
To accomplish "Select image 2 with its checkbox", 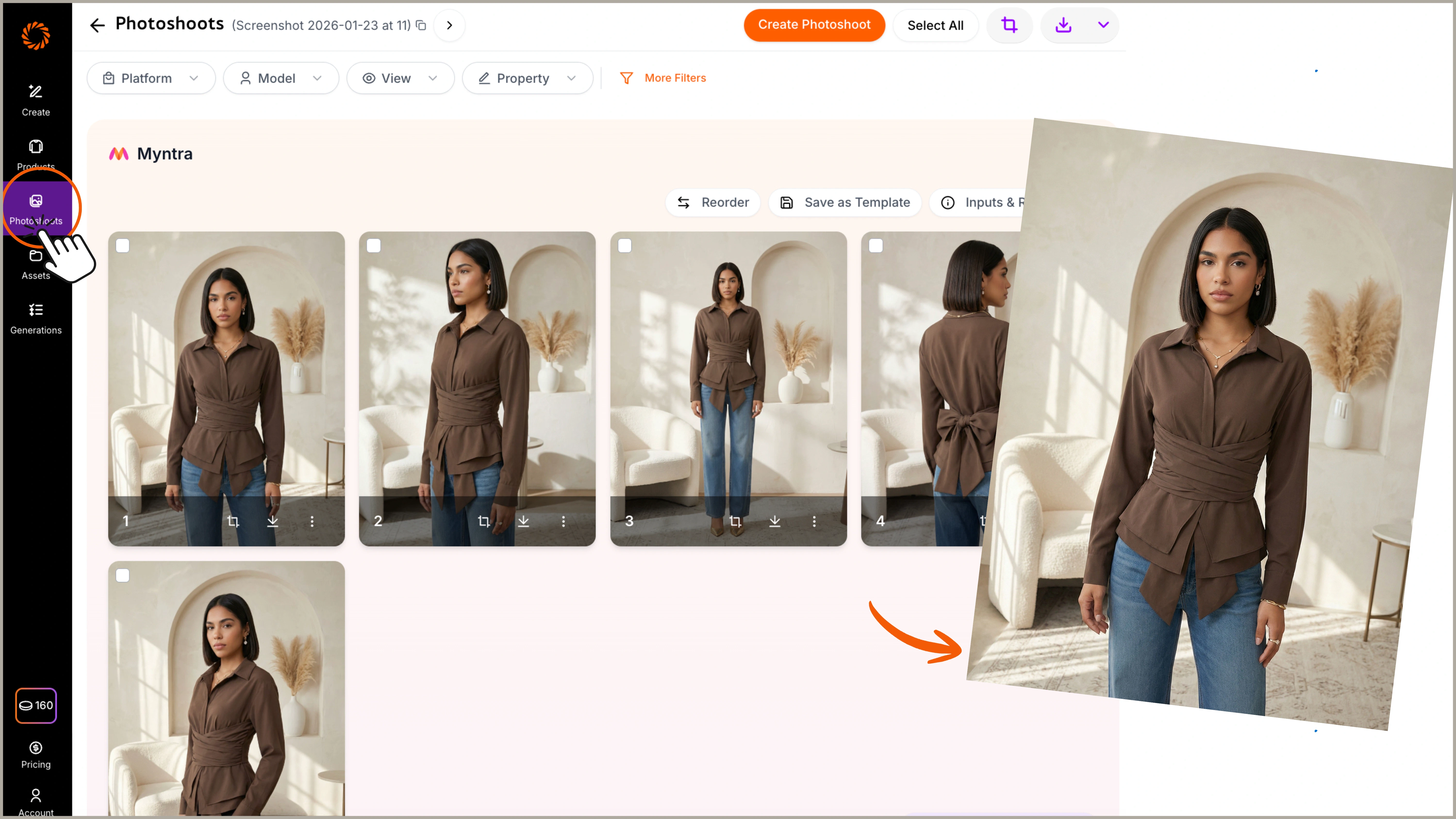I will pos(374,246).
